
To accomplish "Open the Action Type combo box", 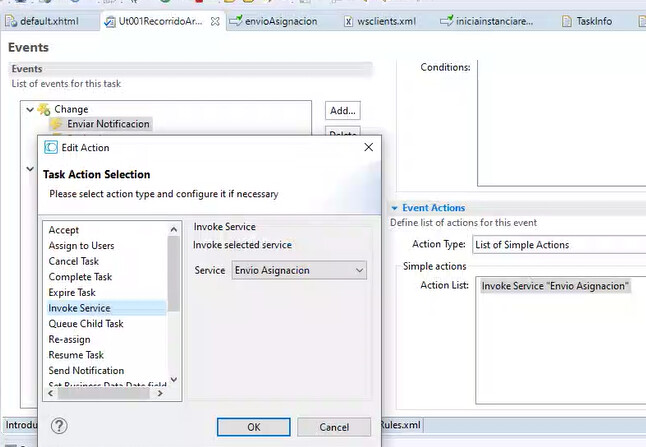I will pos(559,245).
